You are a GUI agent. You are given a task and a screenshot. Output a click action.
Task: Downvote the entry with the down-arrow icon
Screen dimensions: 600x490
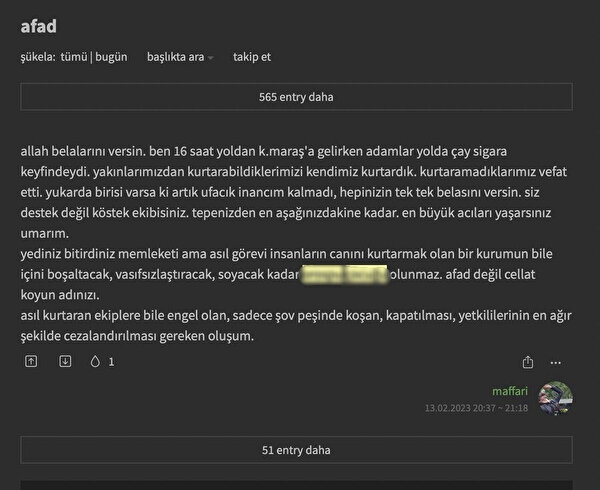tap(65, 361)
